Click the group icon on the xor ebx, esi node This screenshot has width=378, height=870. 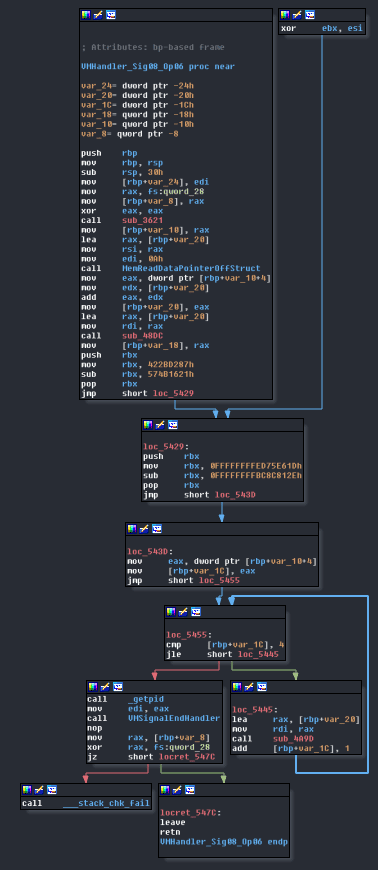[310, 15]
